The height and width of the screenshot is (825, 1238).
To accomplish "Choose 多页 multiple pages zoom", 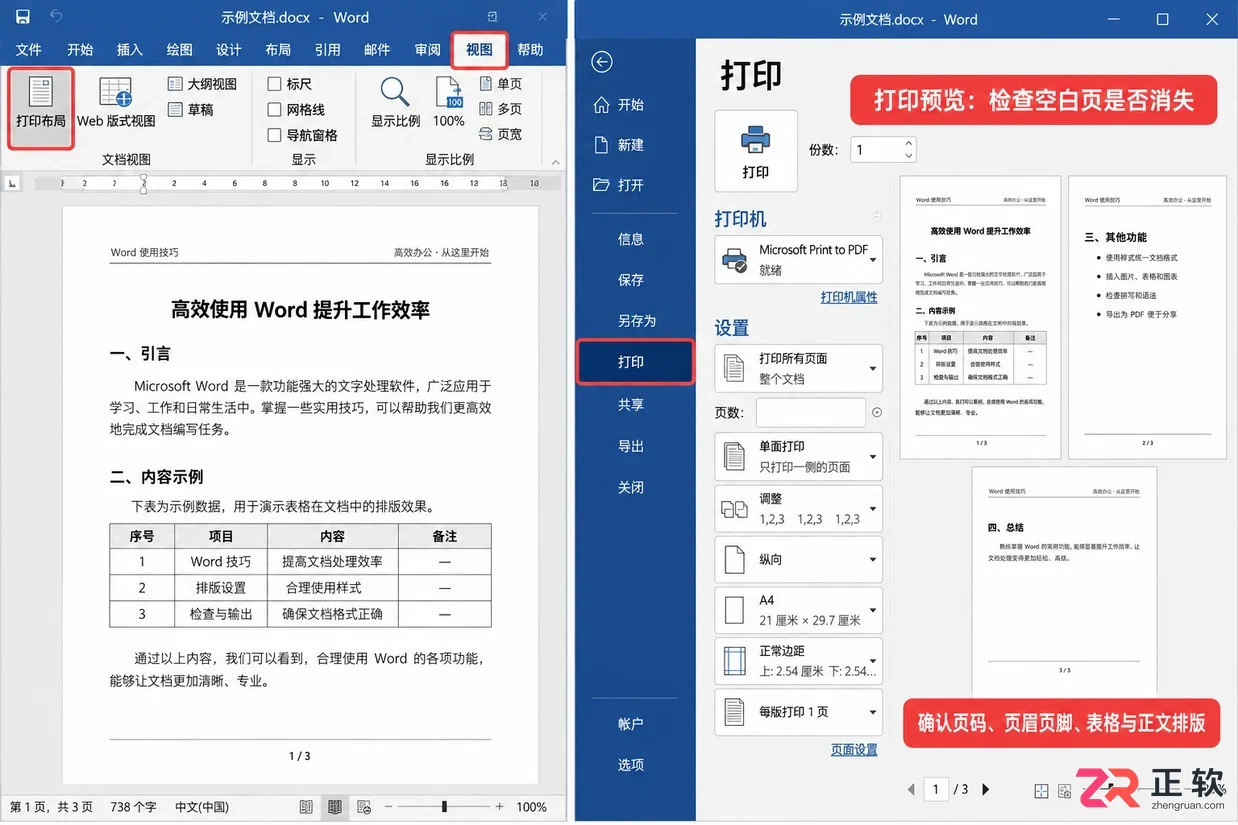I will click(501, 109).
